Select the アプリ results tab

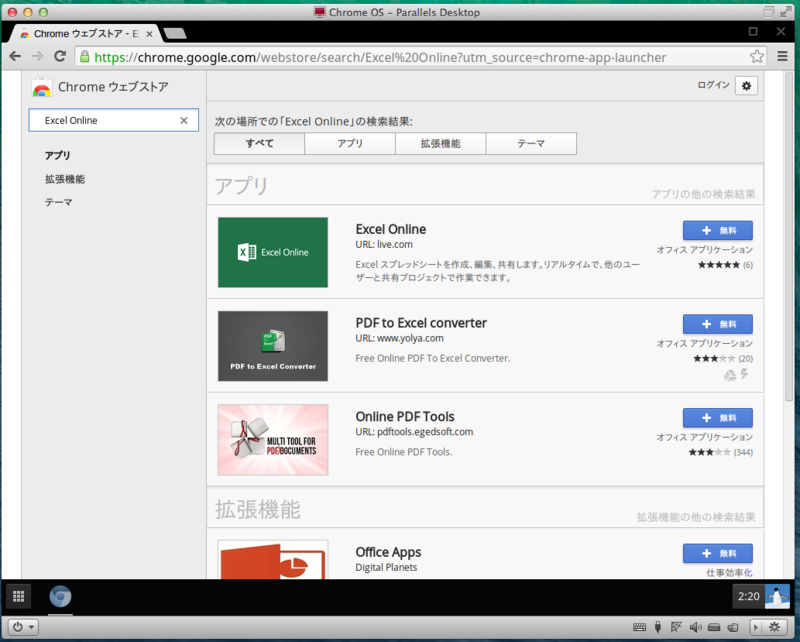(x=350, y=143)
